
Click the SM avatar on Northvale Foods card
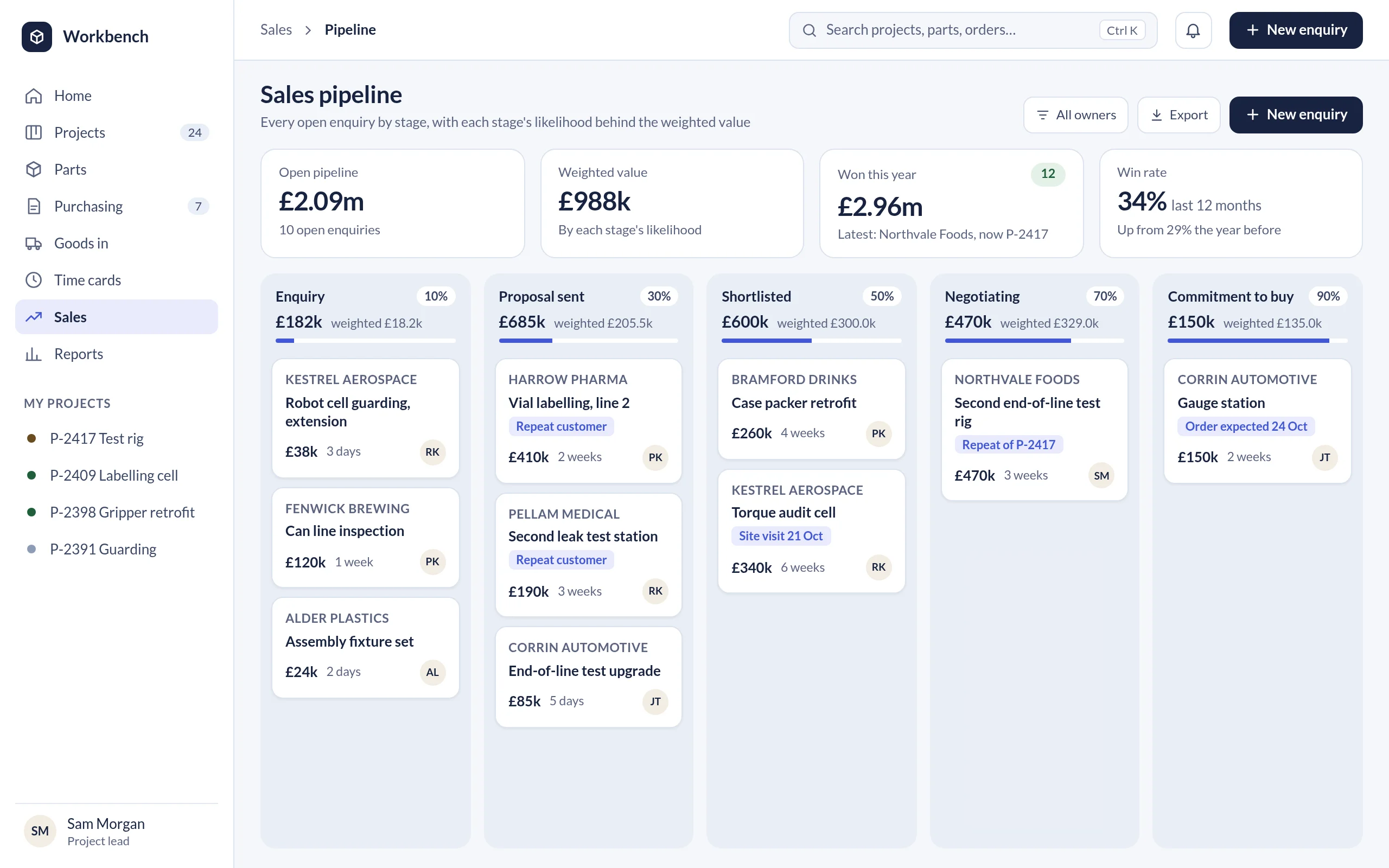1101,475
